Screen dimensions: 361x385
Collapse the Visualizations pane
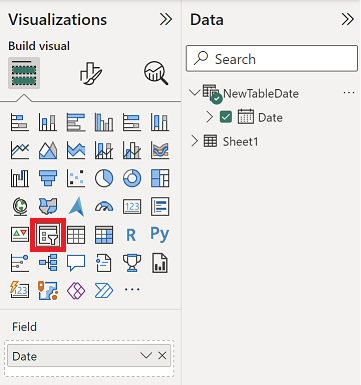[x=166, y=19]
